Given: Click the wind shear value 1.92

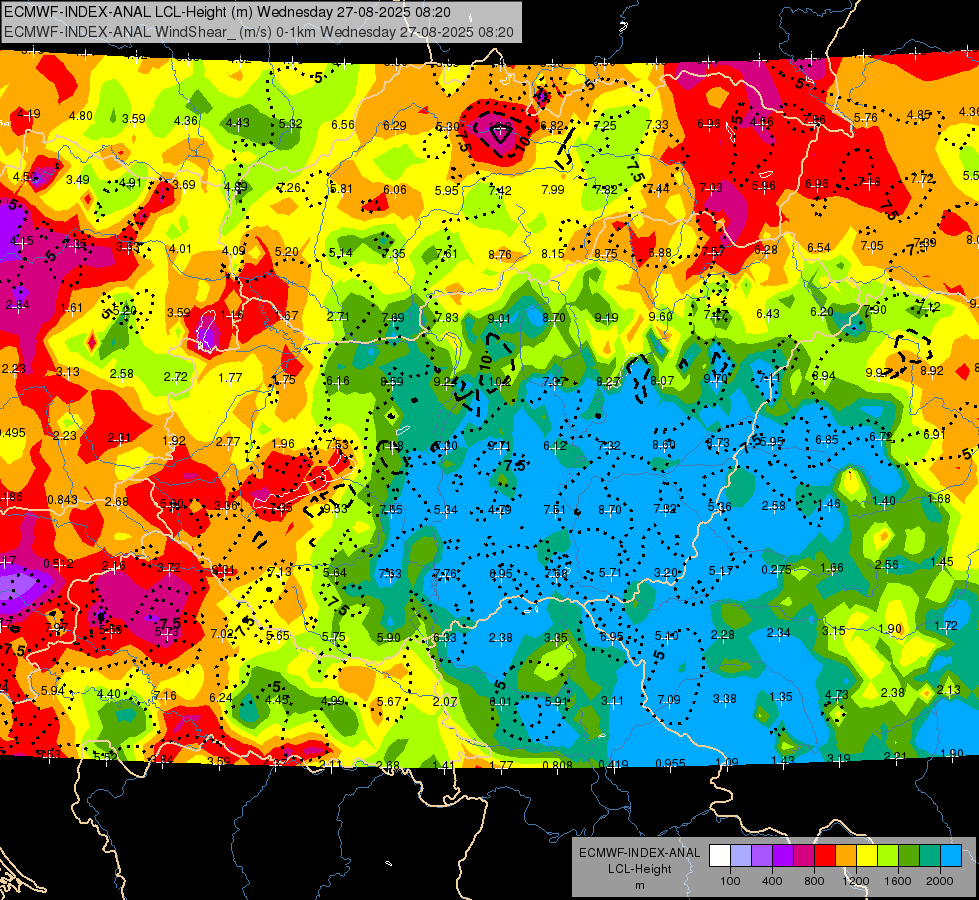Looking at the screenshot, I should (x=174, y=440).
